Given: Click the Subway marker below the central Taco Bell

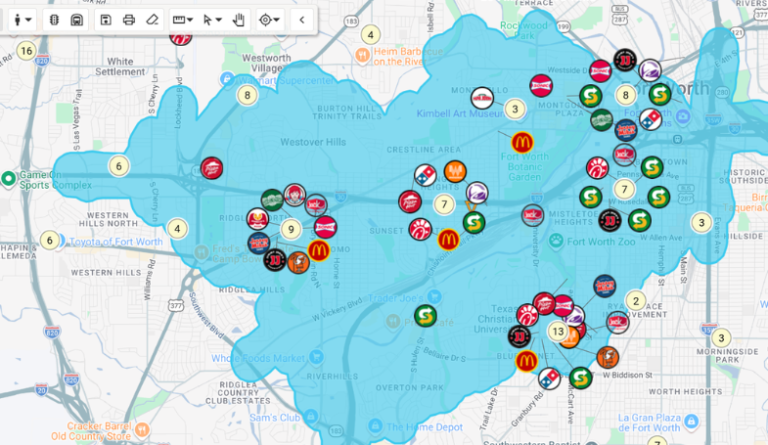Looking at the screenshot, I should point(474,223).
